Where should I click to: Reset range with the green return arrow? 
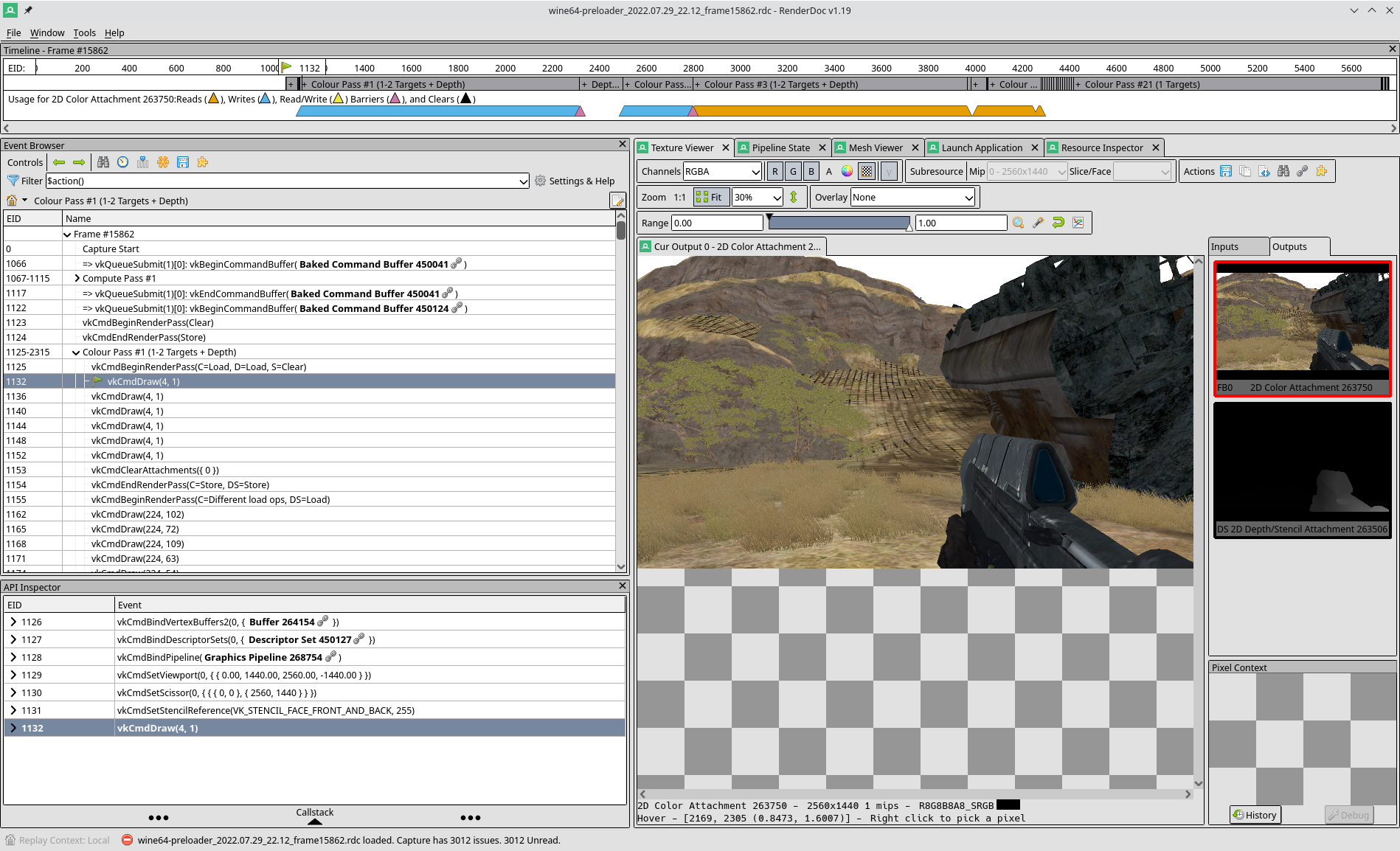[1058, 223]
